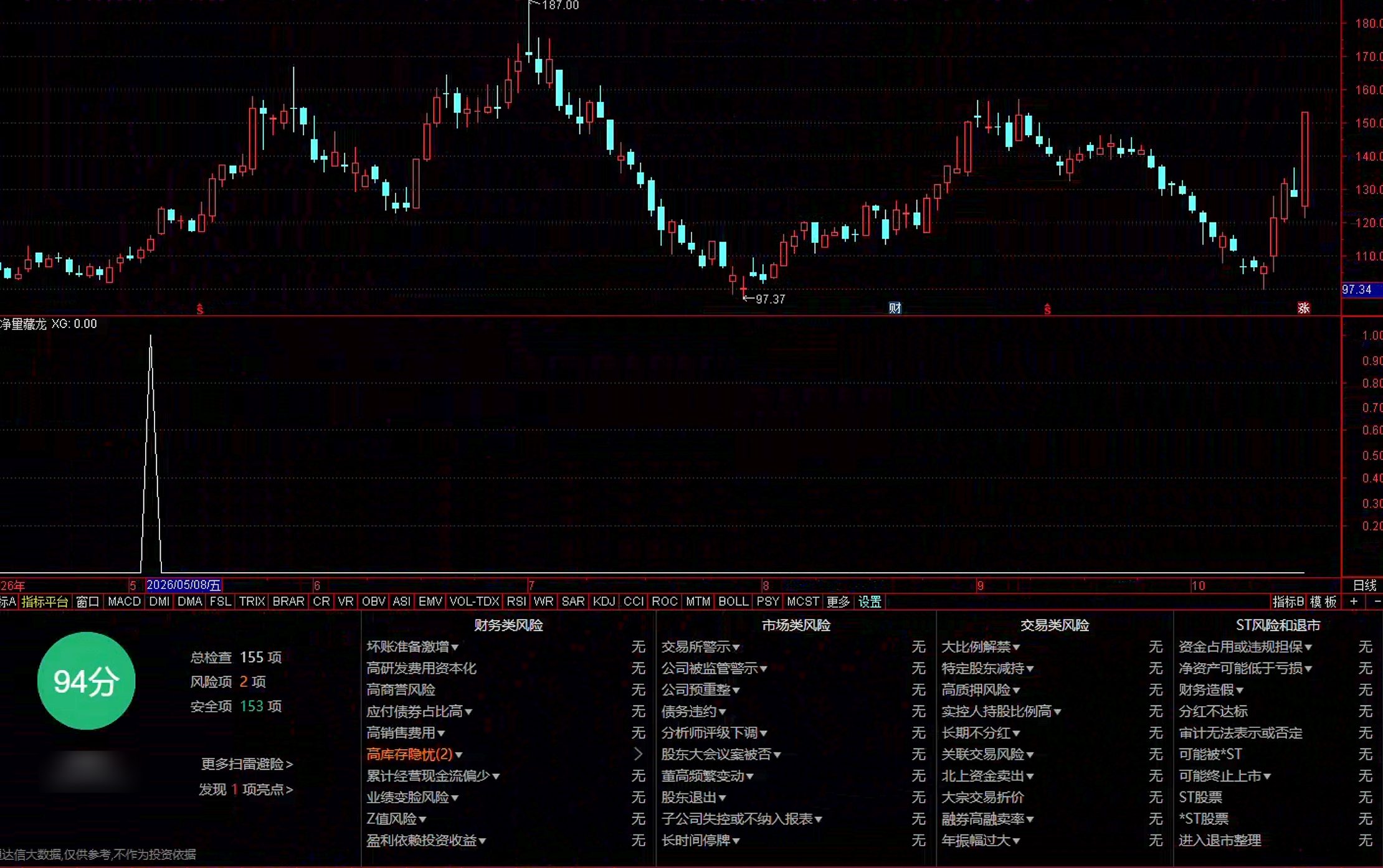Click 大宗交易折价 row

point(1052,797)
